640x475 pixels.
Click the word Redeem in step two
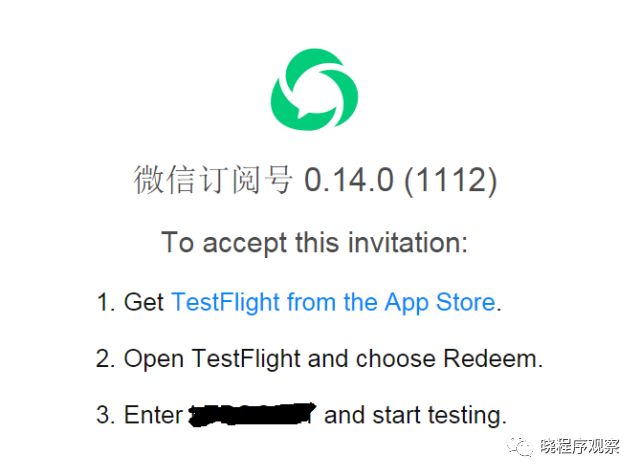coord(490,359)
